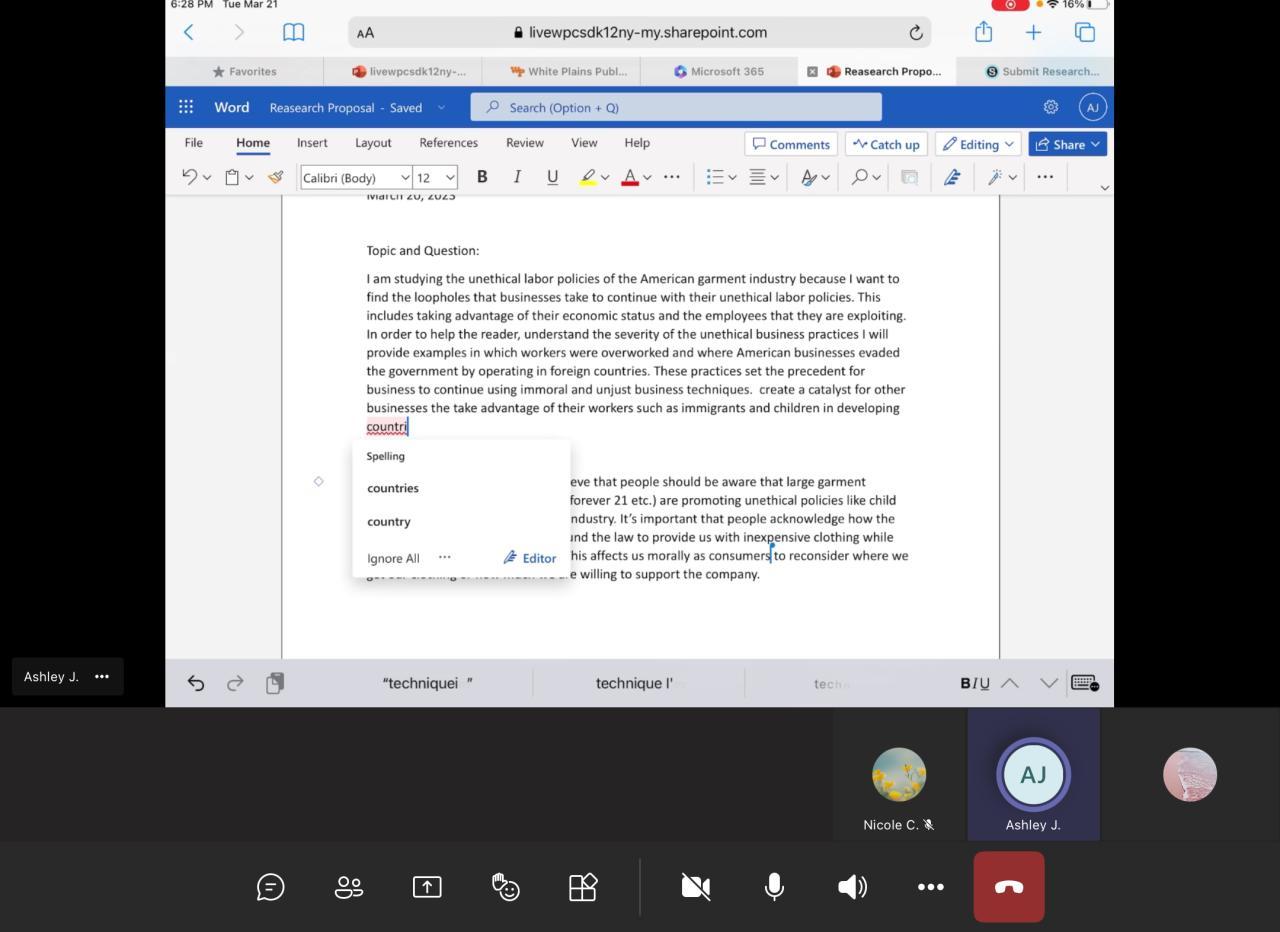Expand the font size 12 dropdown
This screenshot has width=1280, height=932.
coord(436,177)
